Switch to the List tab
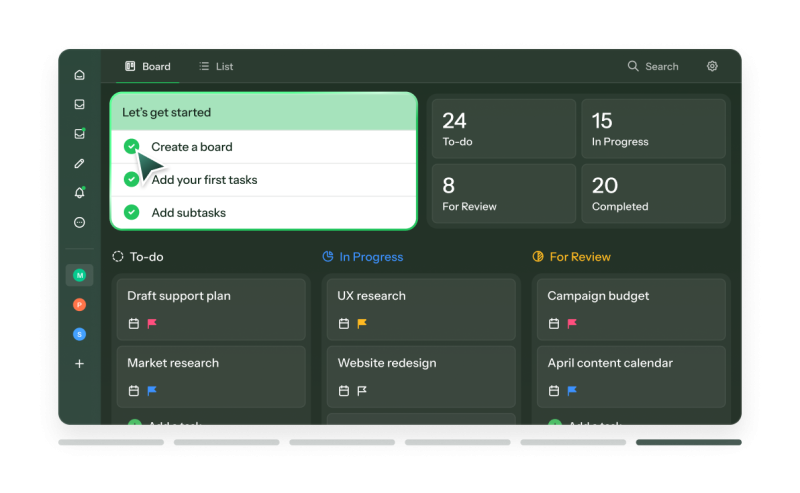 216,66
